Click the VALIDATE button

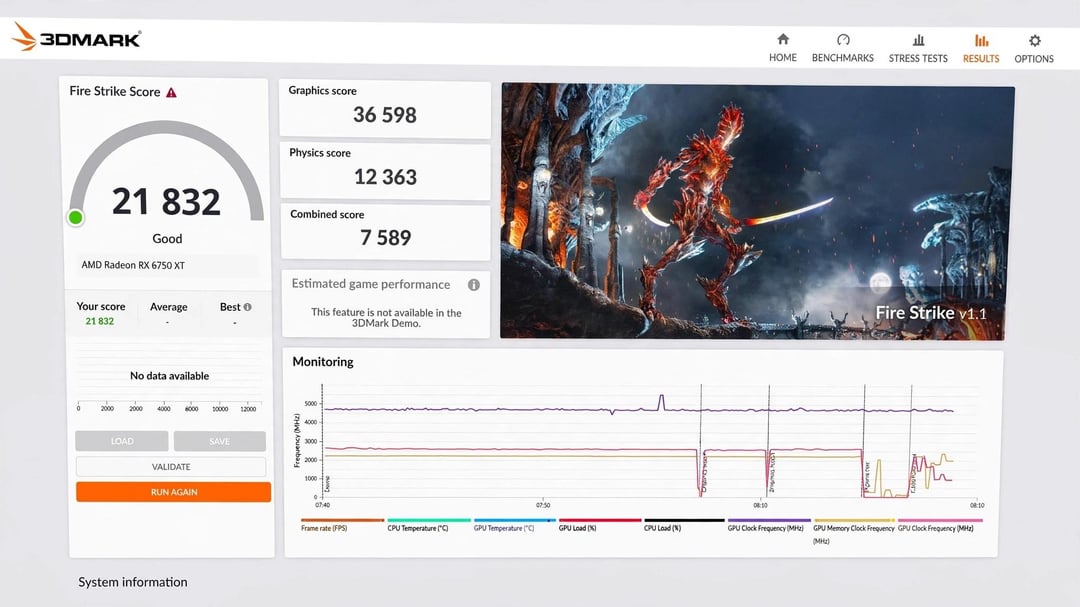point(171,466)
